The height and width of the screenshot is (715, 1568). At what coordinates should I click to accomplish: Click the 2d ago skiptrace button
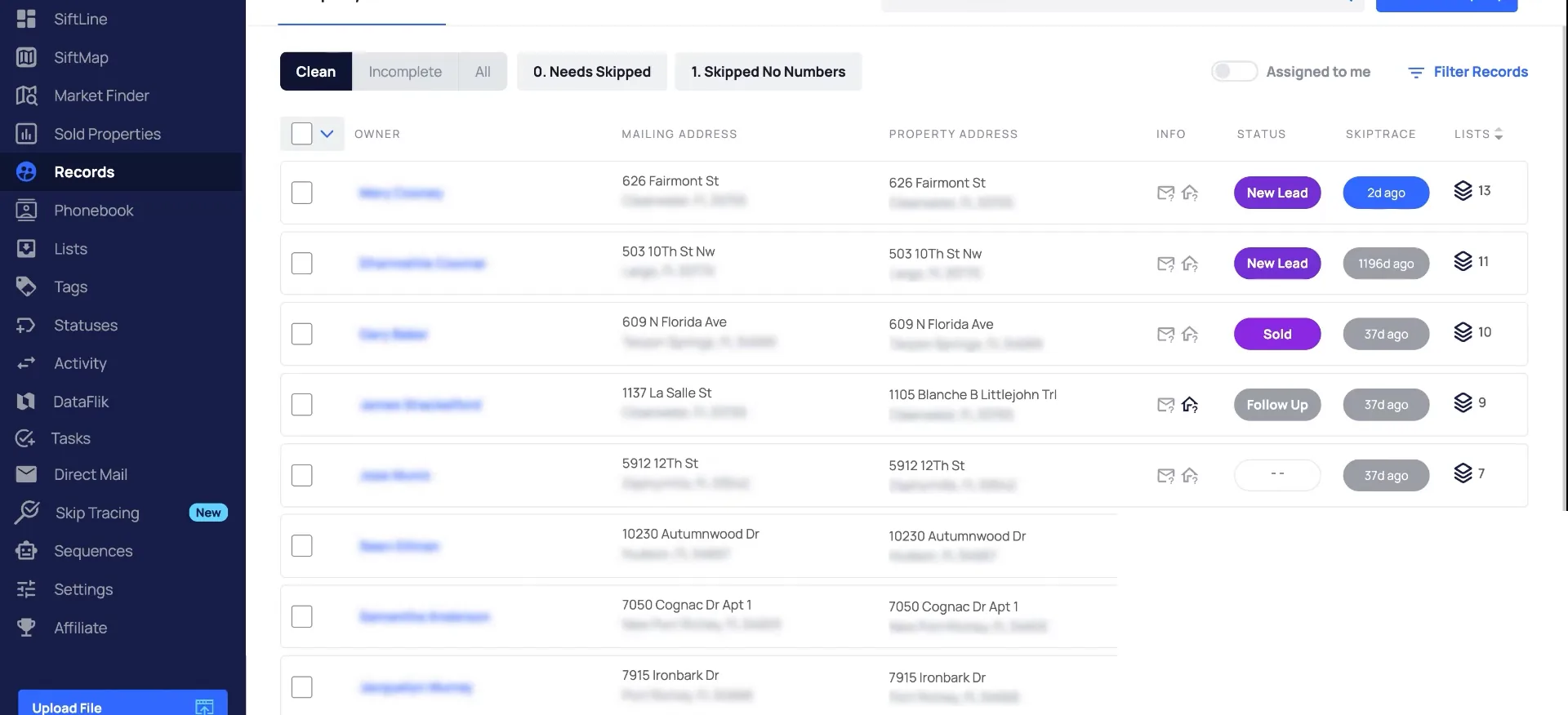click(x=1386, y=193)
